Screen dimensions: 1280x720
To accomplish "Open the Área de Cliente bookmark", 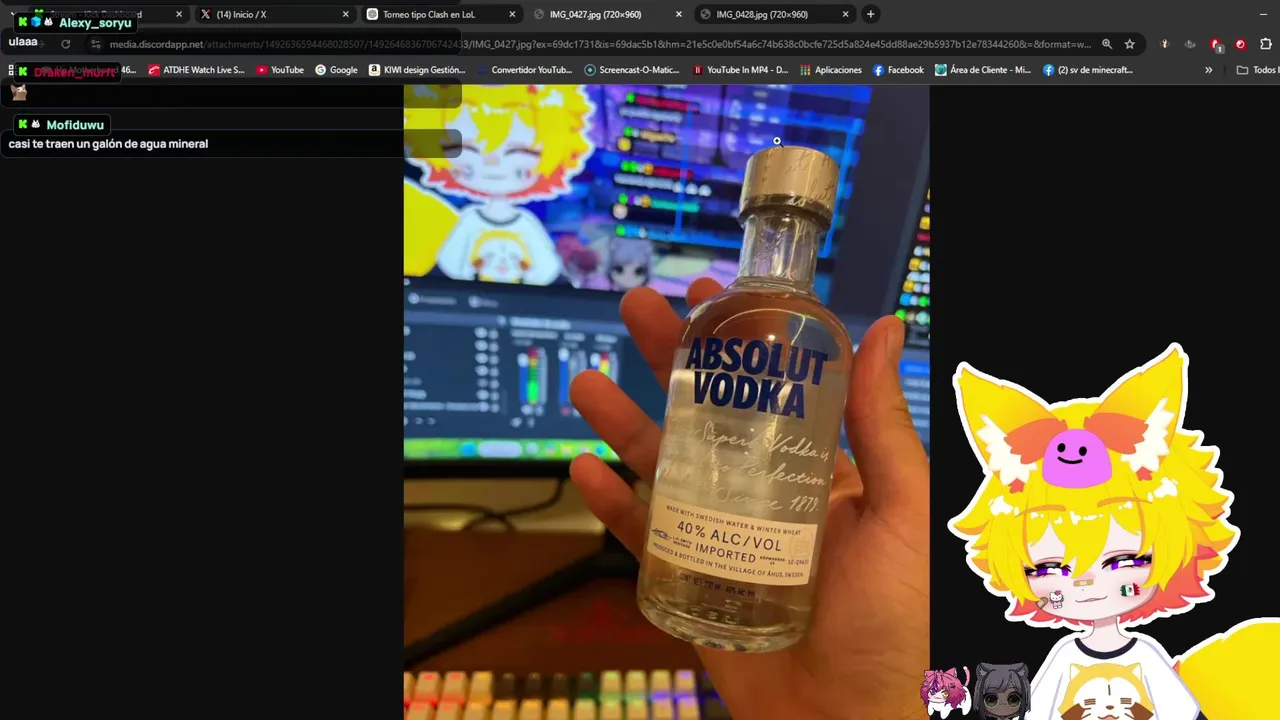I will (x=983, y=70).
